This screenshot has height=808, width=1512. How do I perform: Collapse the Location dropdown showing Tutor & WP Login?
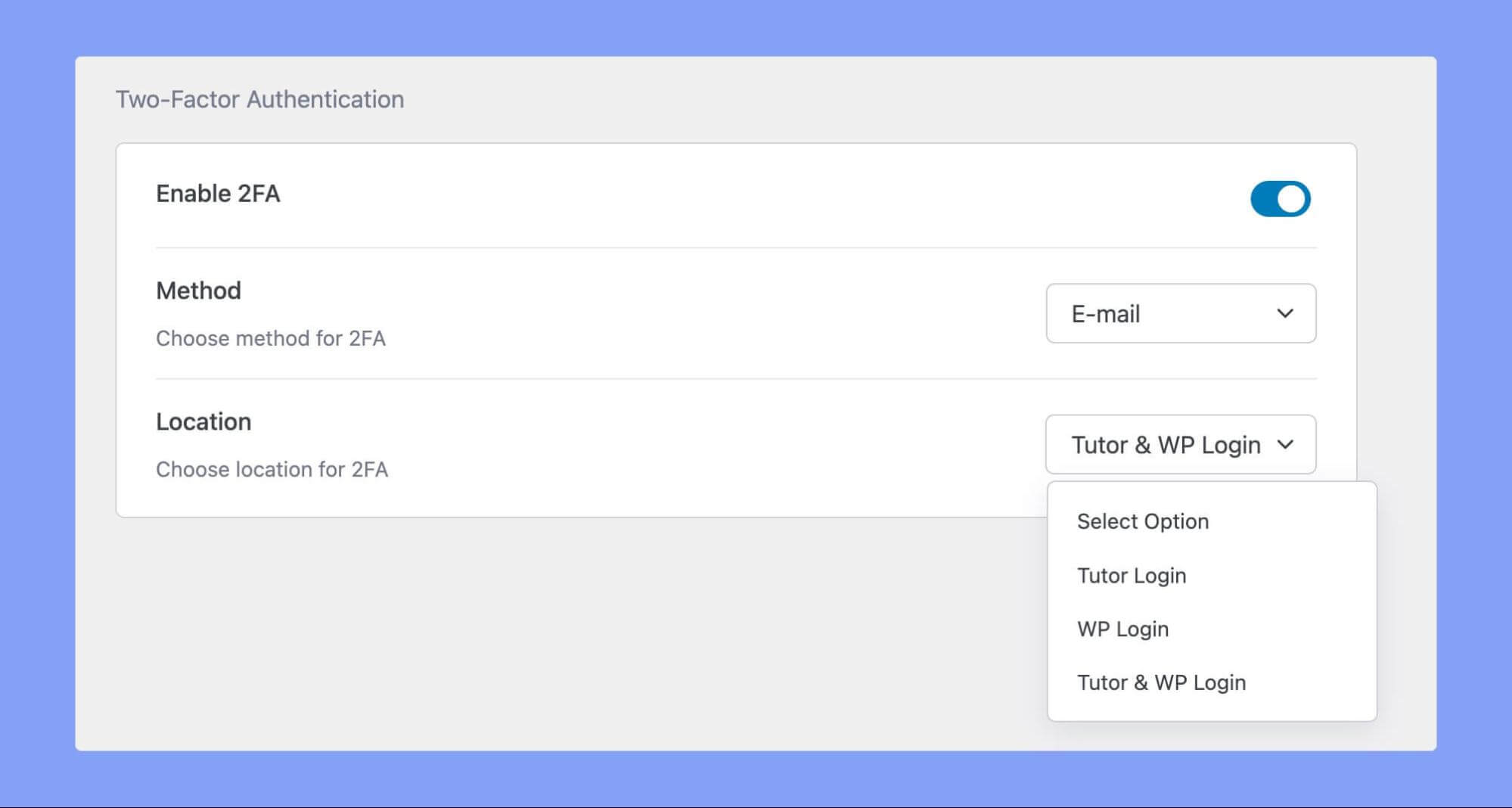tap(1180, 444)
